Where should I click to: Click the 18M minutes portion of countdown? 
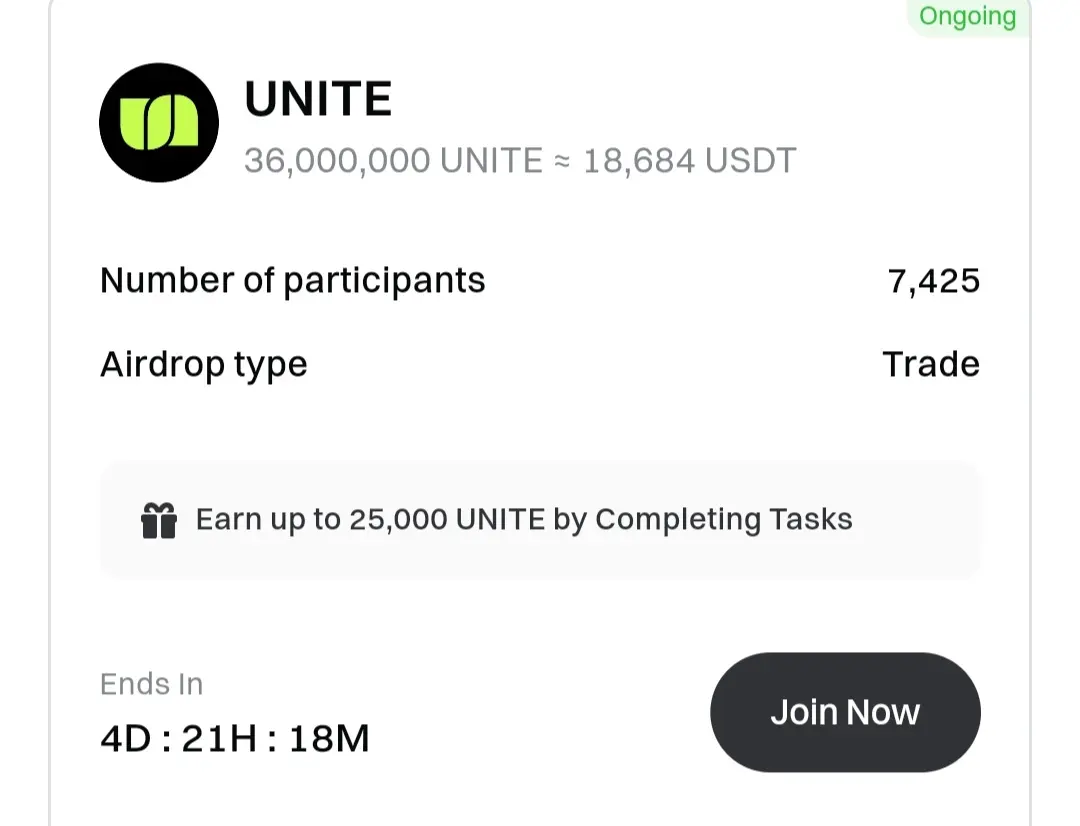pyautogui.click(x=329, y=739)
